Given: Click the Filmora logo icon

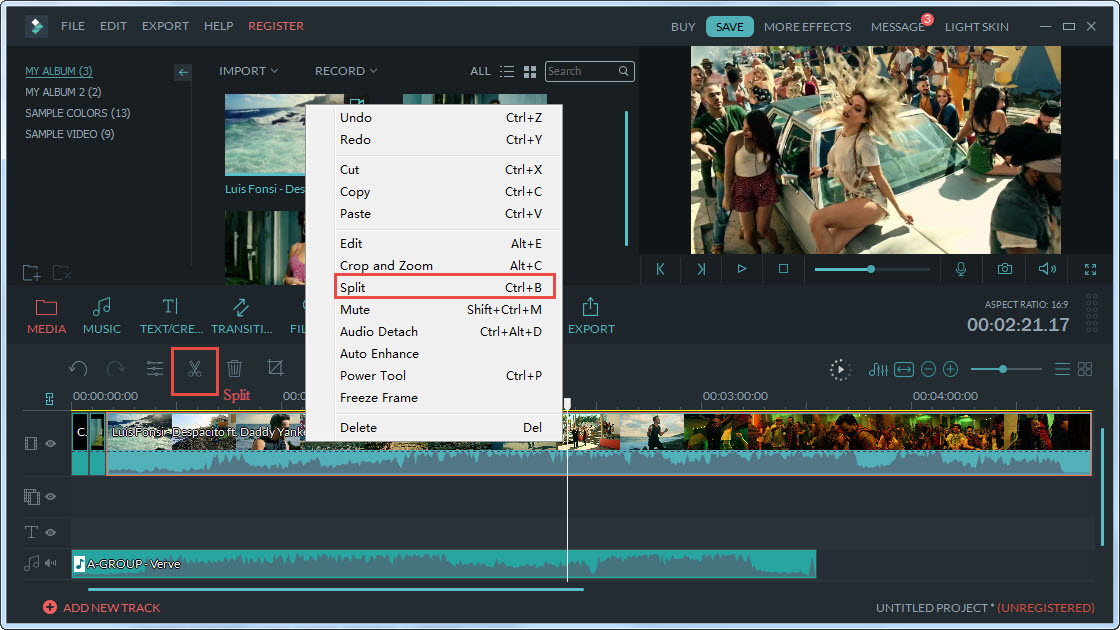Looking at the screenshot, I should pos(36,26).
